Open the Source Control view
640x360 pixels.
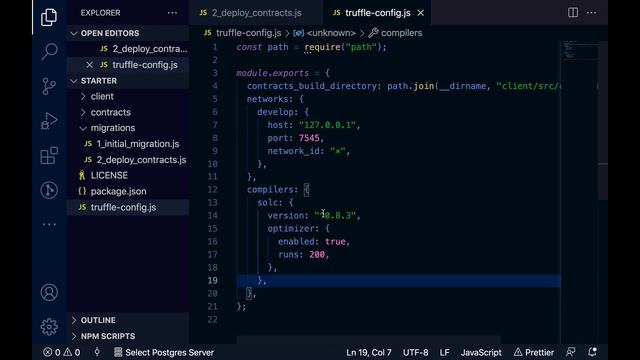click(49, 86)
